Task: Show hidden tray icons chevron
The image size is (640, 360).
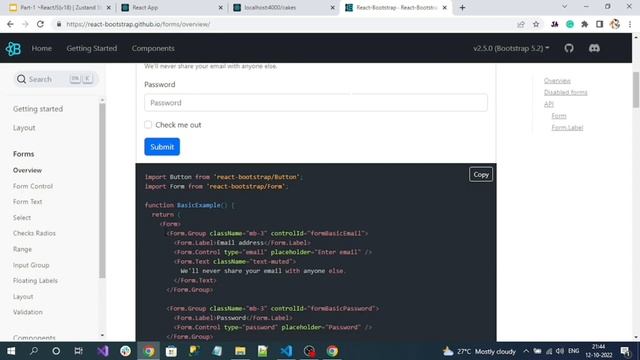Action: tap(526, 351)
